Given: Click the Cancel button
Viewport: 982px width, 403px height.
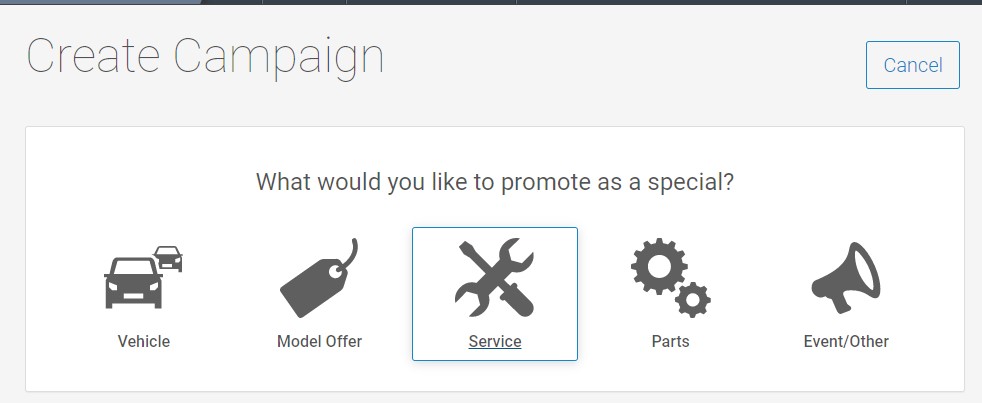Looking at the screenshot, I should pyautogui.click(x=912, y=65).
